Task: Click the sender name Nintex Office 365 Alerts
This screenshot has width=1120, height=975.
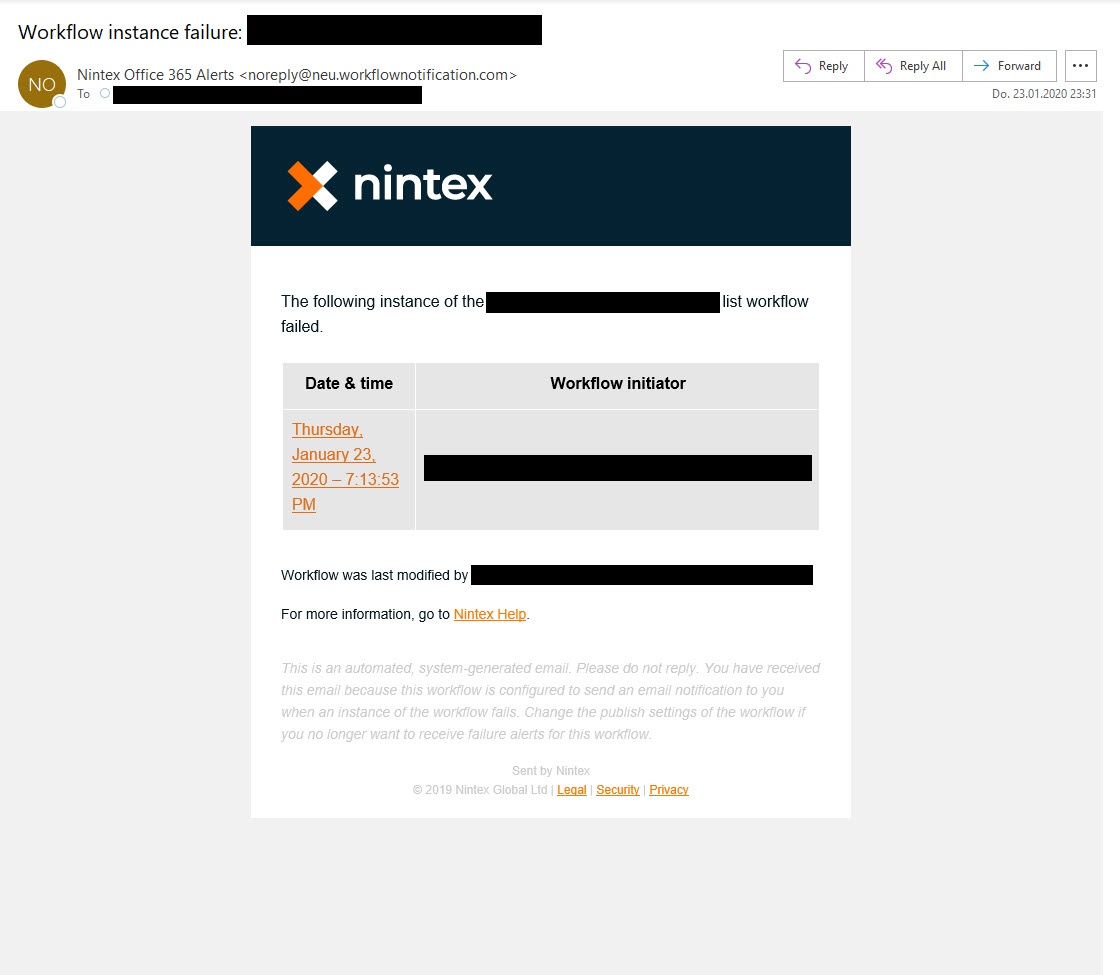Action: tap(156, 75)
